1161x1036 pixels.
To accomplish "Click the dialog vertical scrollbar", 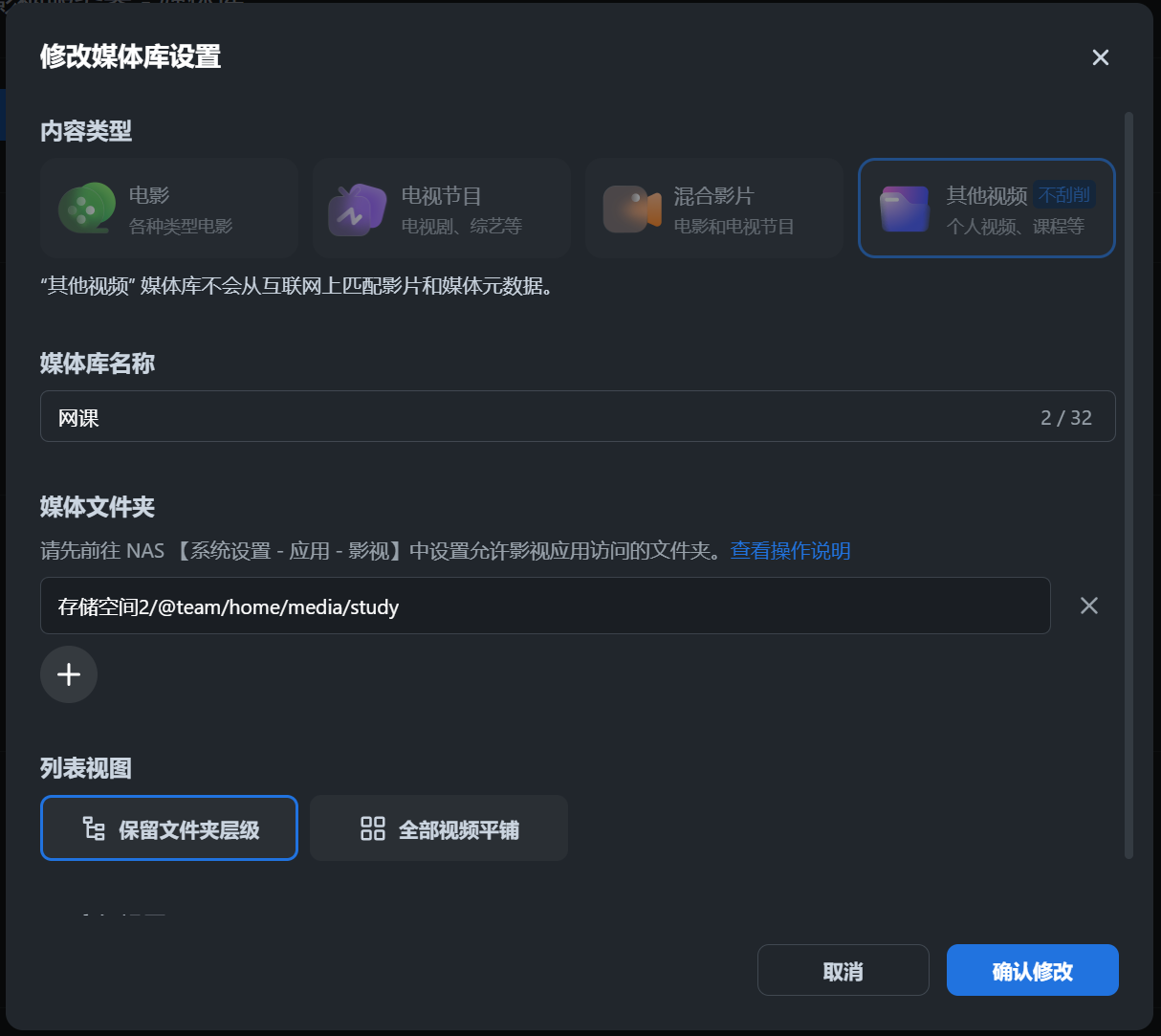I will pyautogui.click(x=1128, y=485).
